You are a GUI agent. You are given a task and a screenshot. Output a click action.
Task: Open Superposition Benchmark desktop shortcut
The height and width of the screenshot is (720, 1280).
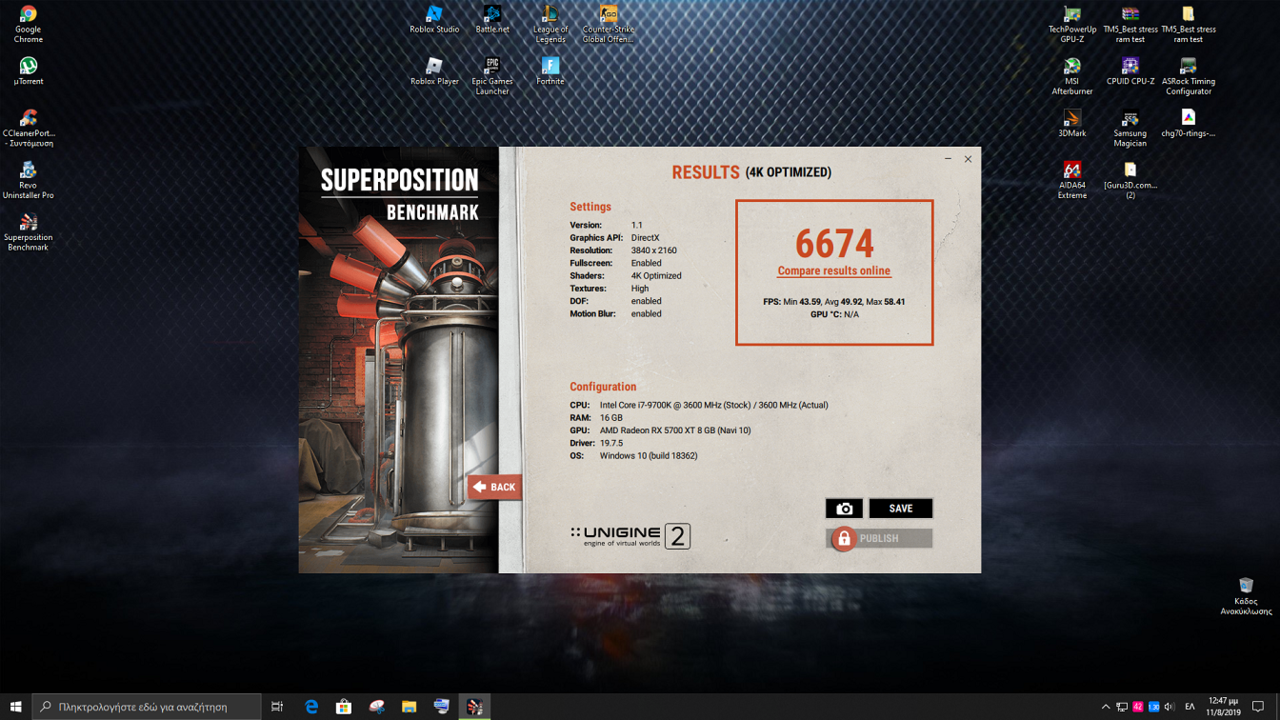click(28, 232)
